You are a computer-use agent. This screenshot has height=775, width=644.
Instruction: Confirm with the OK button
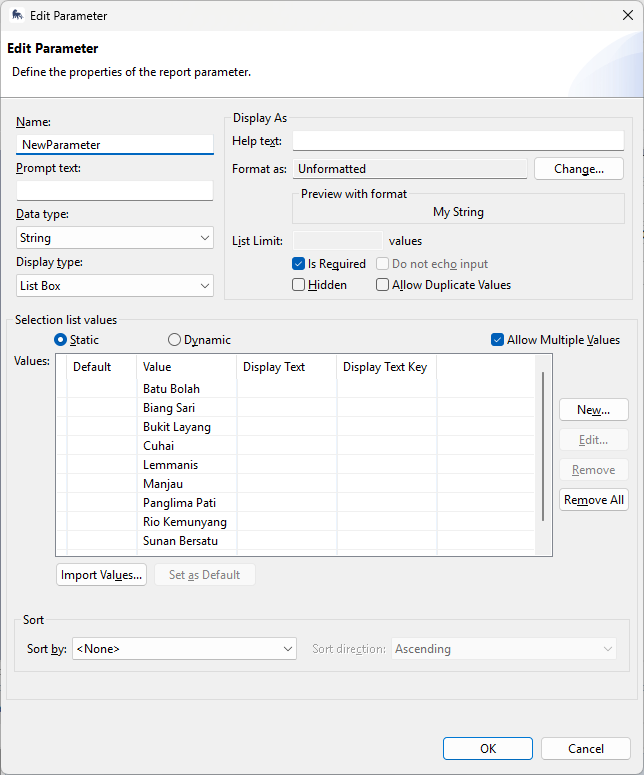point(487,748)
